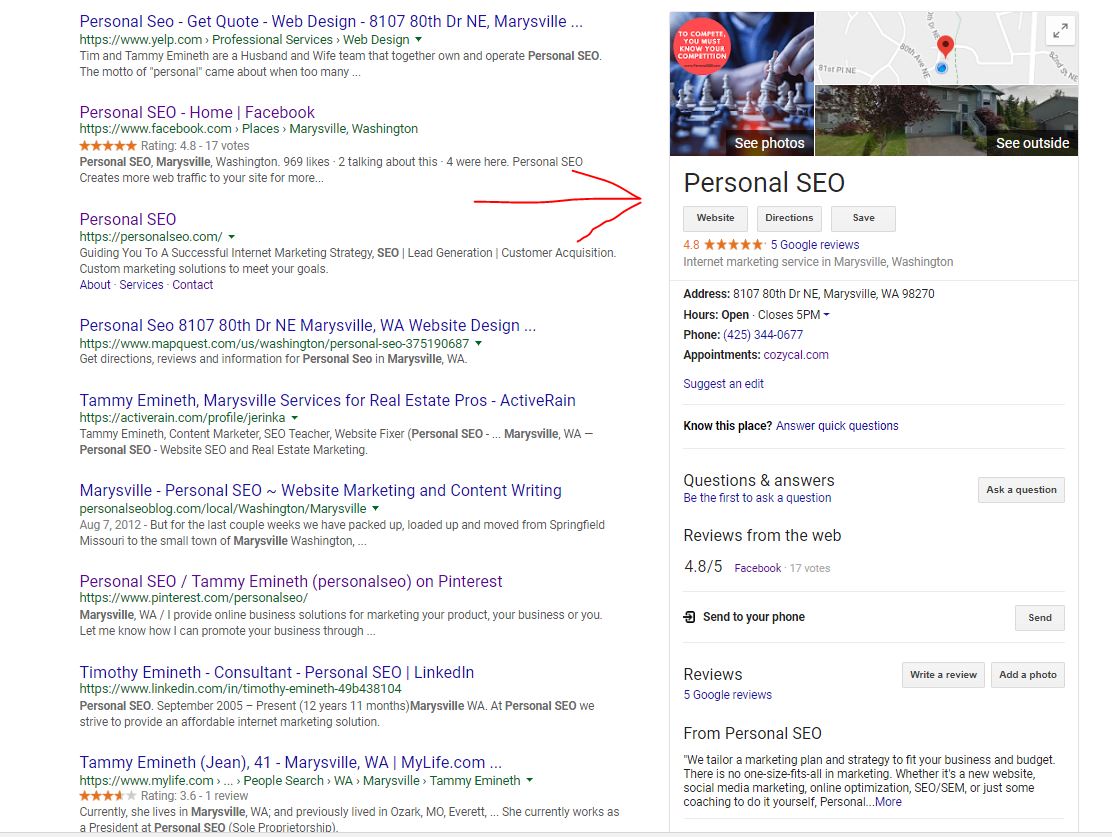
Task: Expand the Hours dropdown next to Closes 5PM
Action: point(826,315)
